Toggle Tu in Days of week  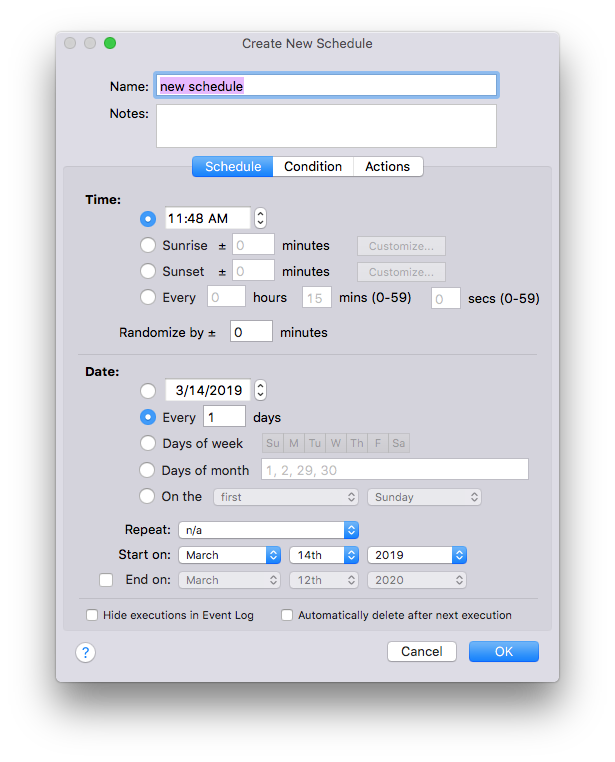(x=315, y=443)
